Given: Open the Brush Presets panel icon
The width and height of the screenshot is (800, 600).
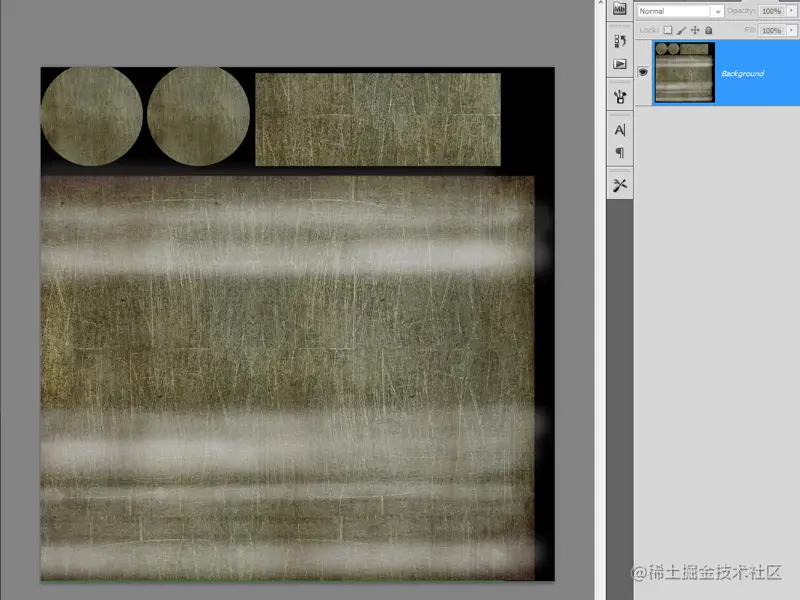Looking at the screenshot, I should coord(619,96).
